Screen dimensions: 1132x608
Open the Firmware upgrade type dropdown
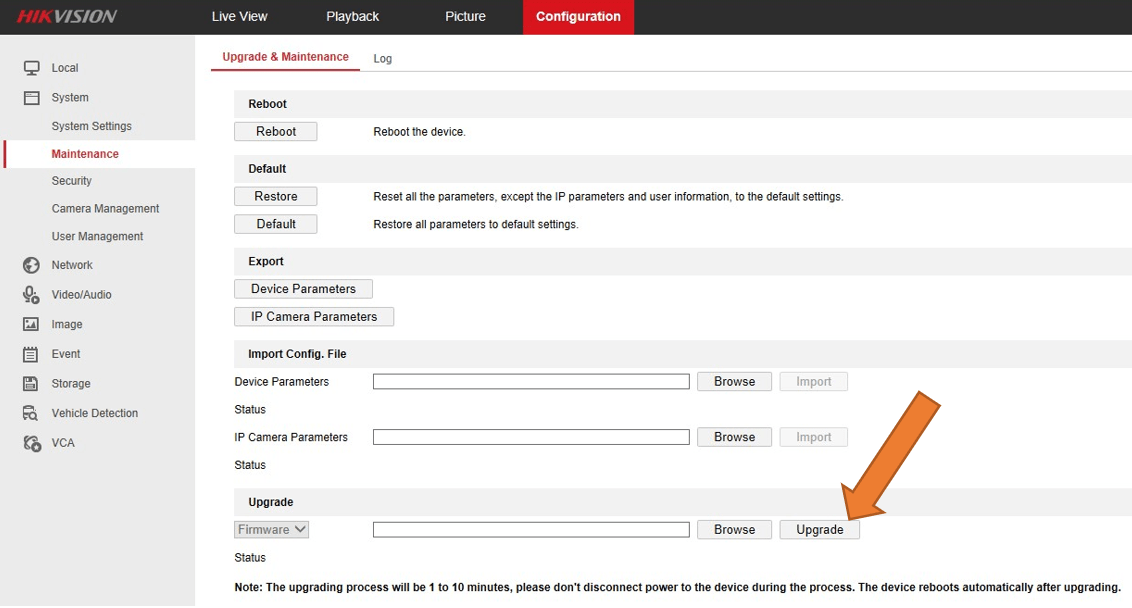point(272,530)
